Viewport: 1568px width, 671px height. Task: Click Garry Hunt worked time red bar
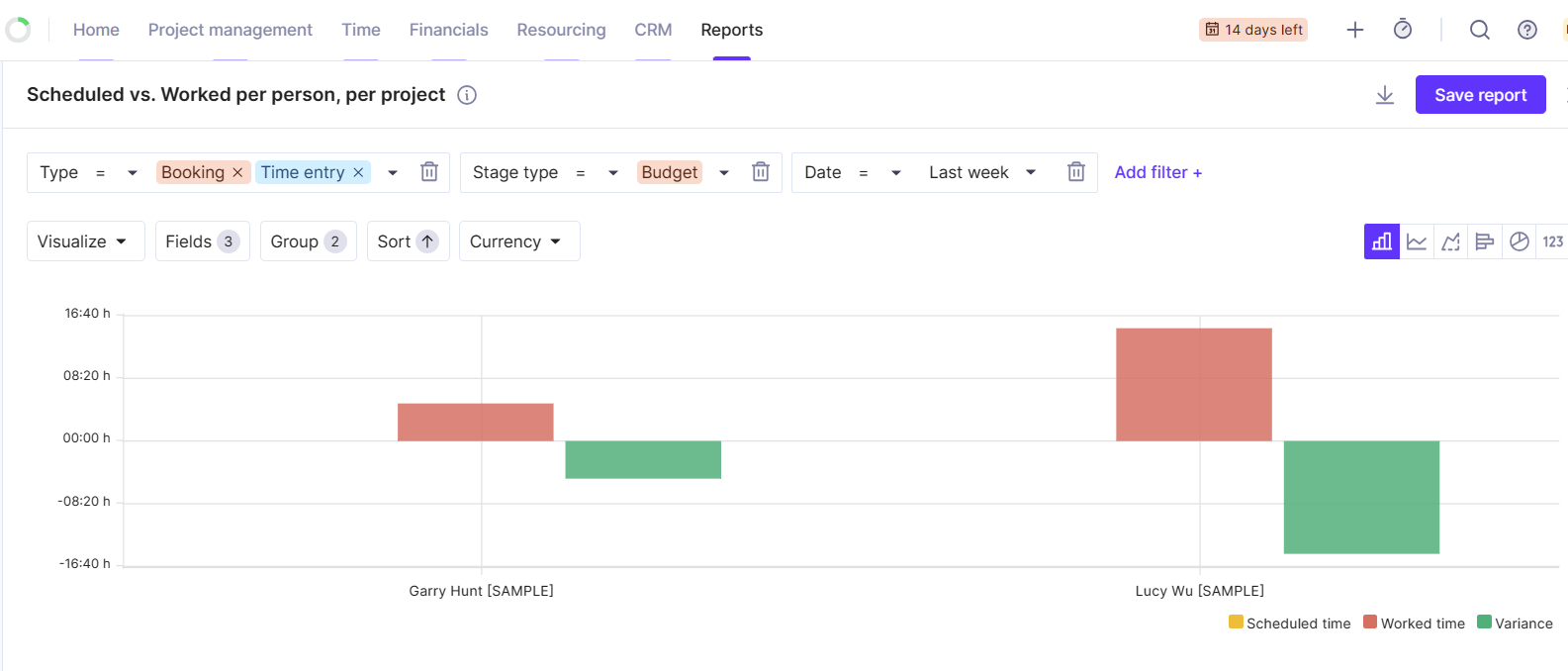pos(476,423)
